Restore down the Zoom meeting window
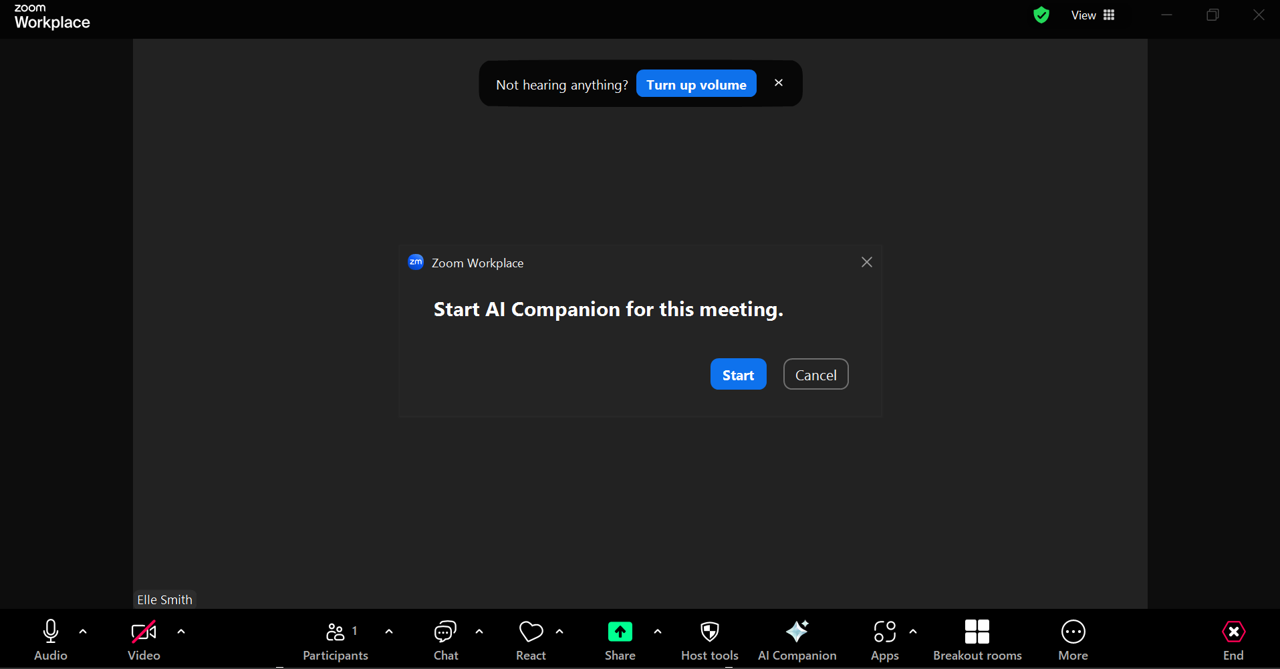The image size is (1280, 669). click(1213, 15)
